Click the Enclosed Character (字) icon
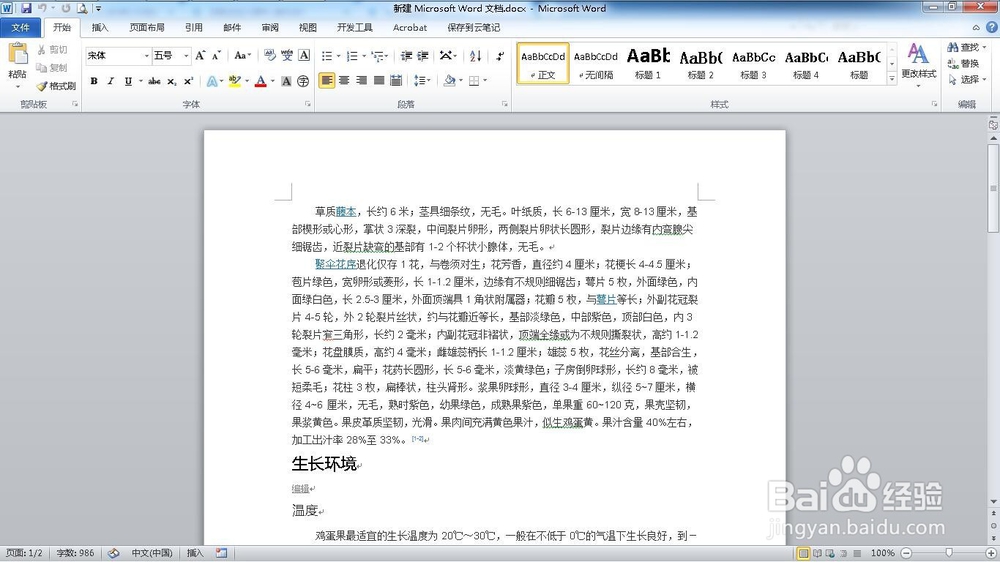Image resolution: width=1000 pixels, height=562 pixels. pyautogui.click(x=303, y=81)
